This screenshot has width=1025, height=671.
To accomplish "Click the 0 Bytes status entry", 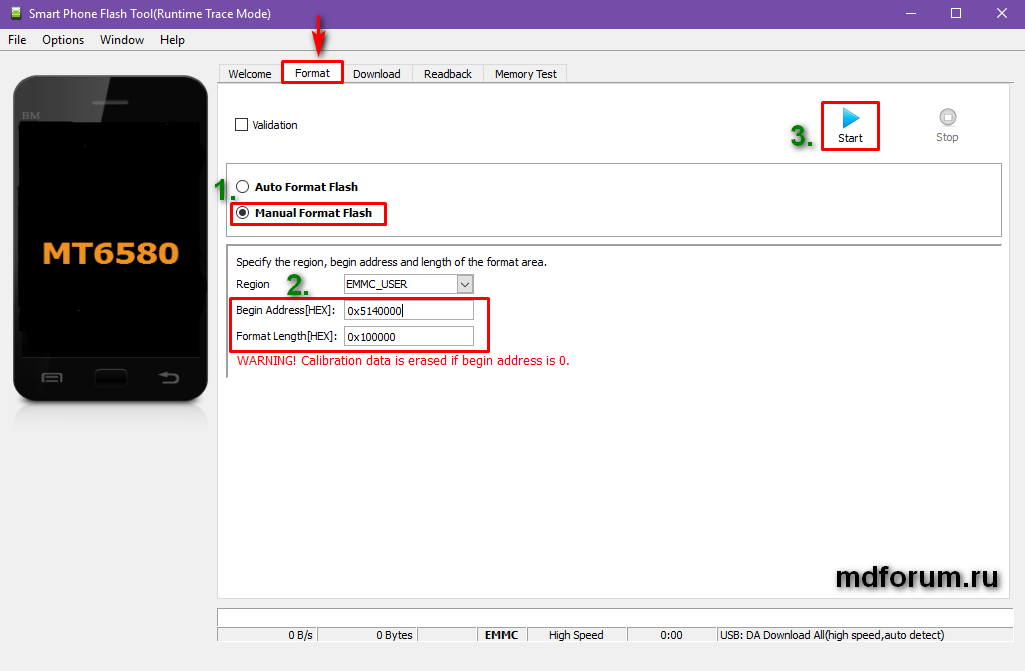I will coord(367,635).
